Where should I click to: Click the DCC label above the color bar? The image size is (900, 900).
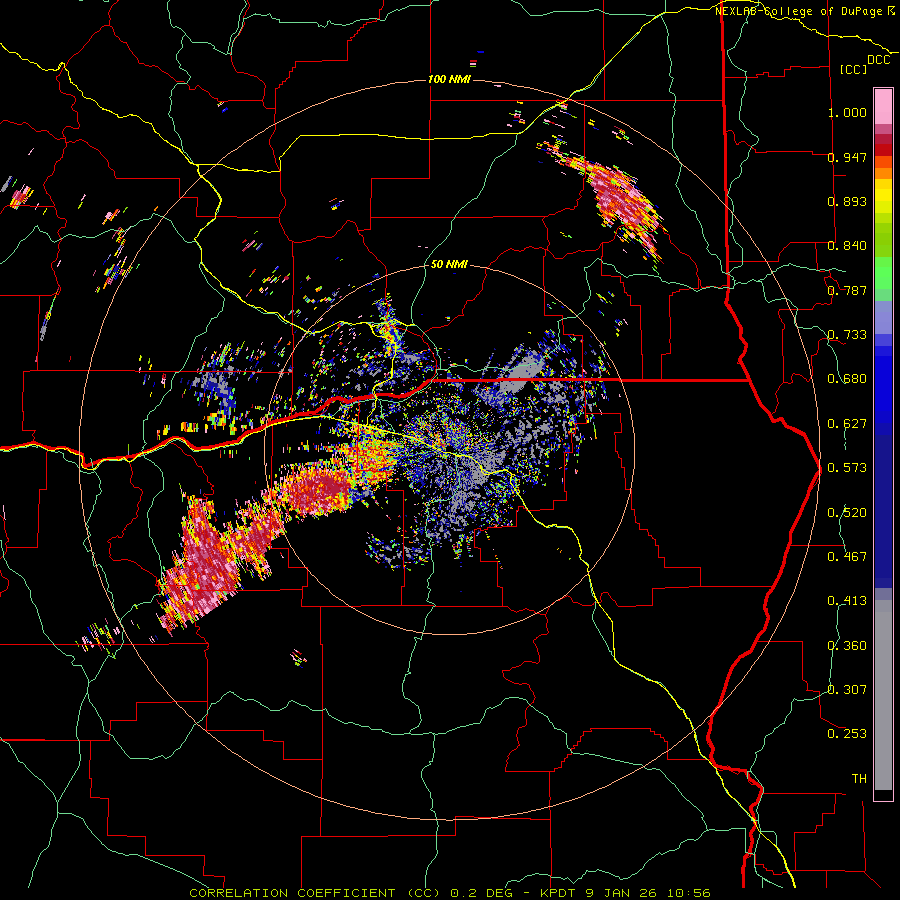(x=878, y=60)
